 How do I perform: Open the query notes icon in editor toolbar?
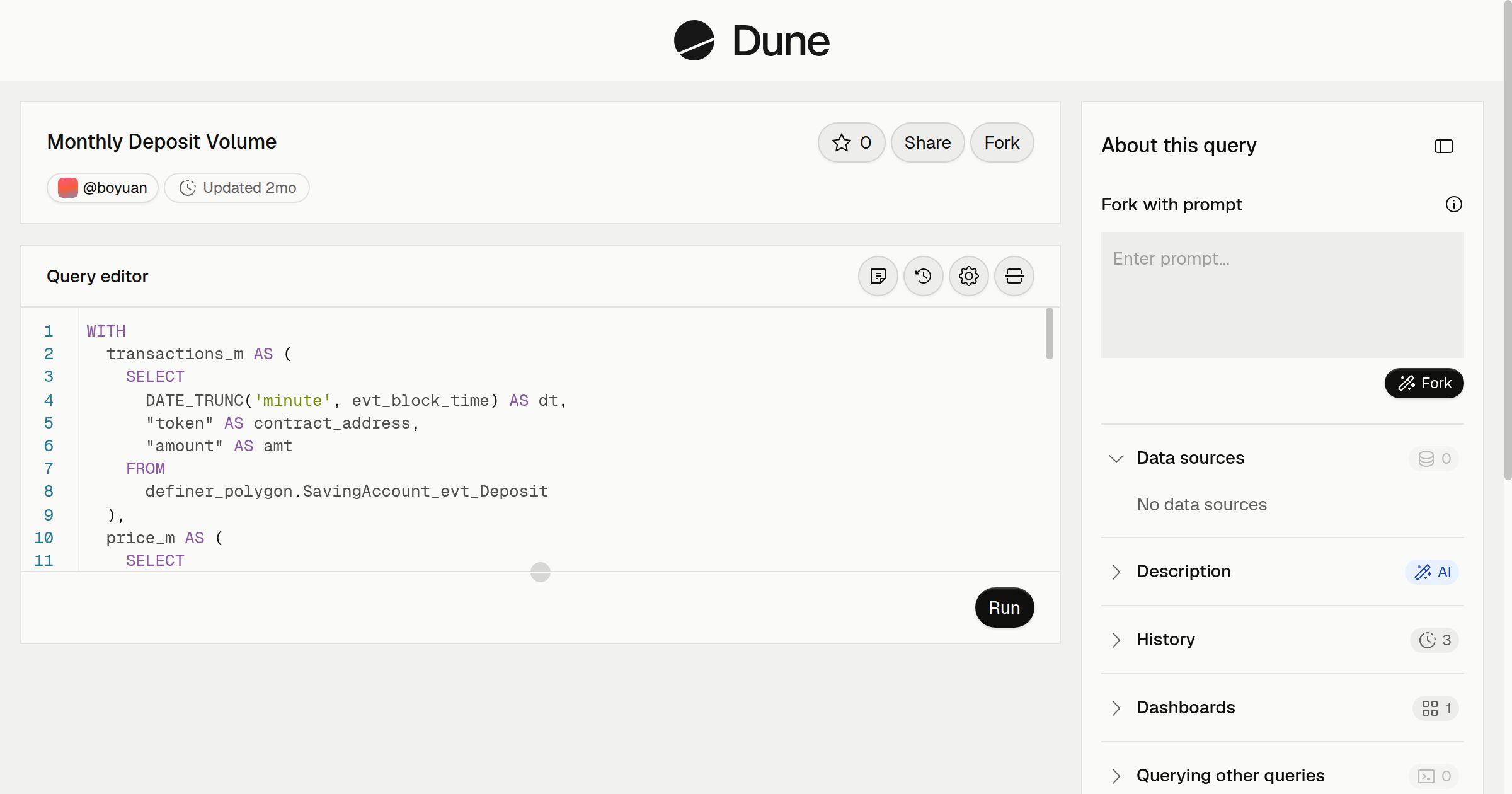pyautogui.click(x=878, y=276)
